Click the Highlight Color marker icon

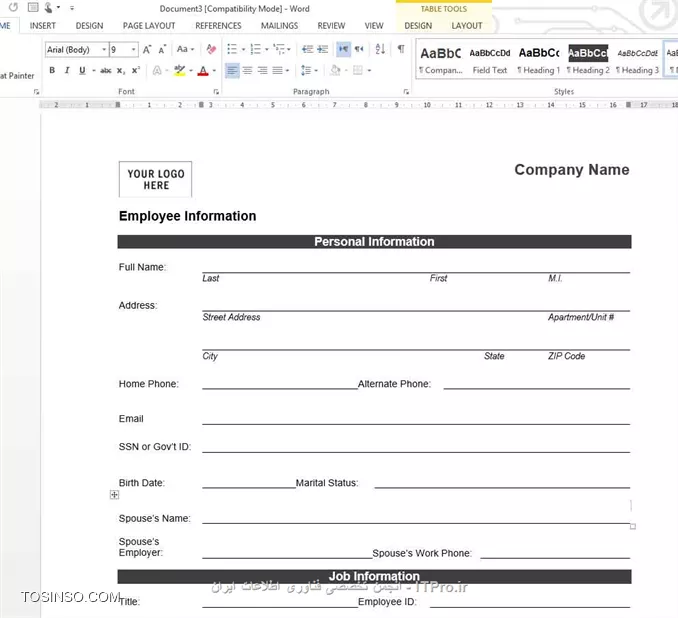click(x=179, y=70)
